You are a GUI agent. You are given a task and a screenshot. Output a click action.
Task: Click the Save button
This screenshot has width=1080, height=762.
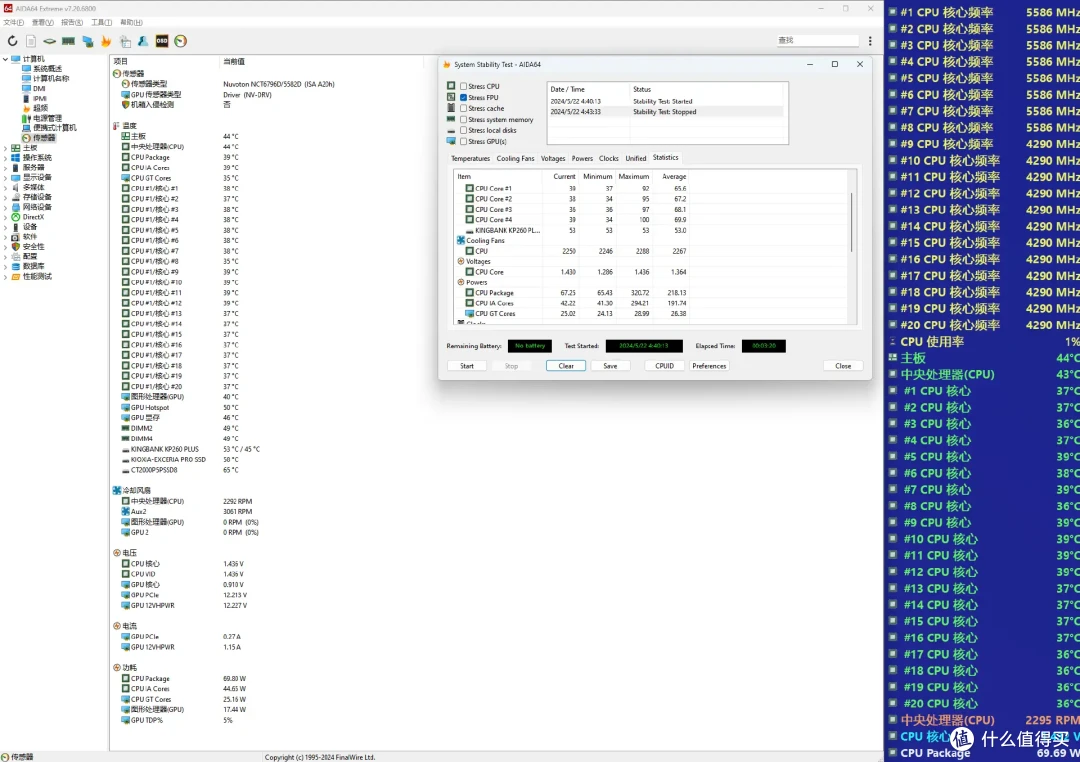pyautogui.click(x=610, y=366)
